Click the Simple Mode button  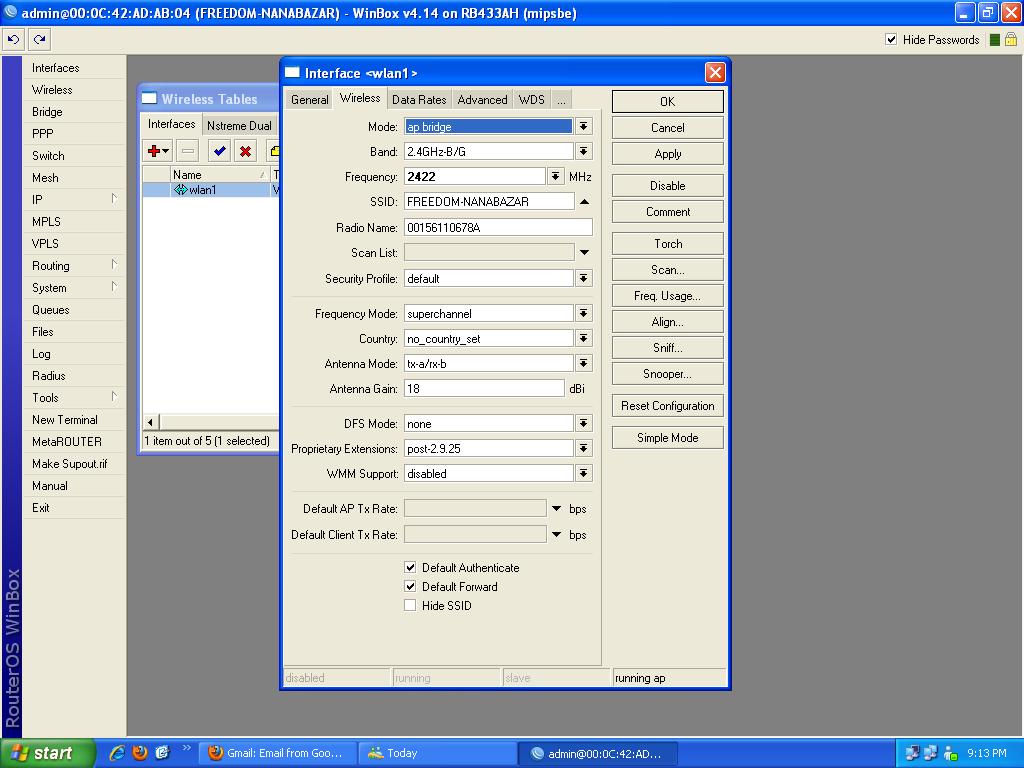coord(667,438)
